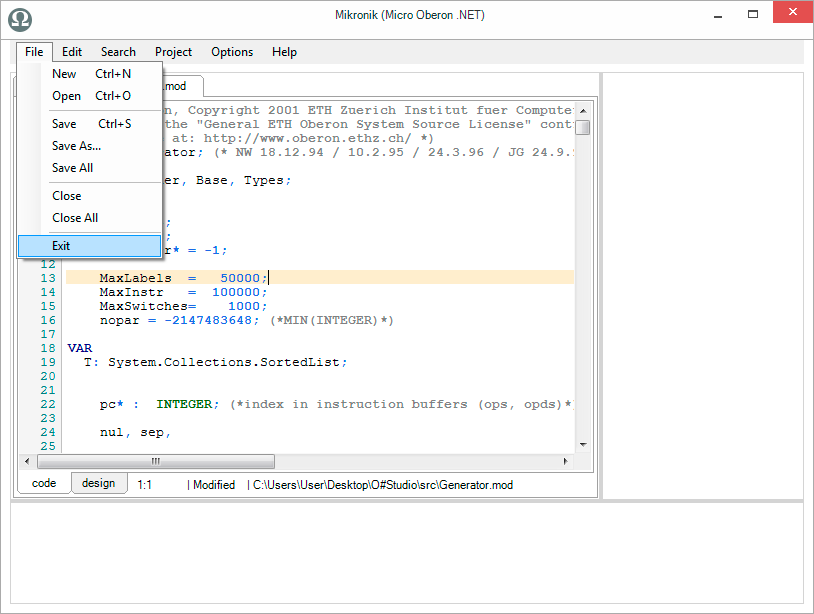Click the VAR keyword on line 18
The image size is (814, 614).
(80, 348)
